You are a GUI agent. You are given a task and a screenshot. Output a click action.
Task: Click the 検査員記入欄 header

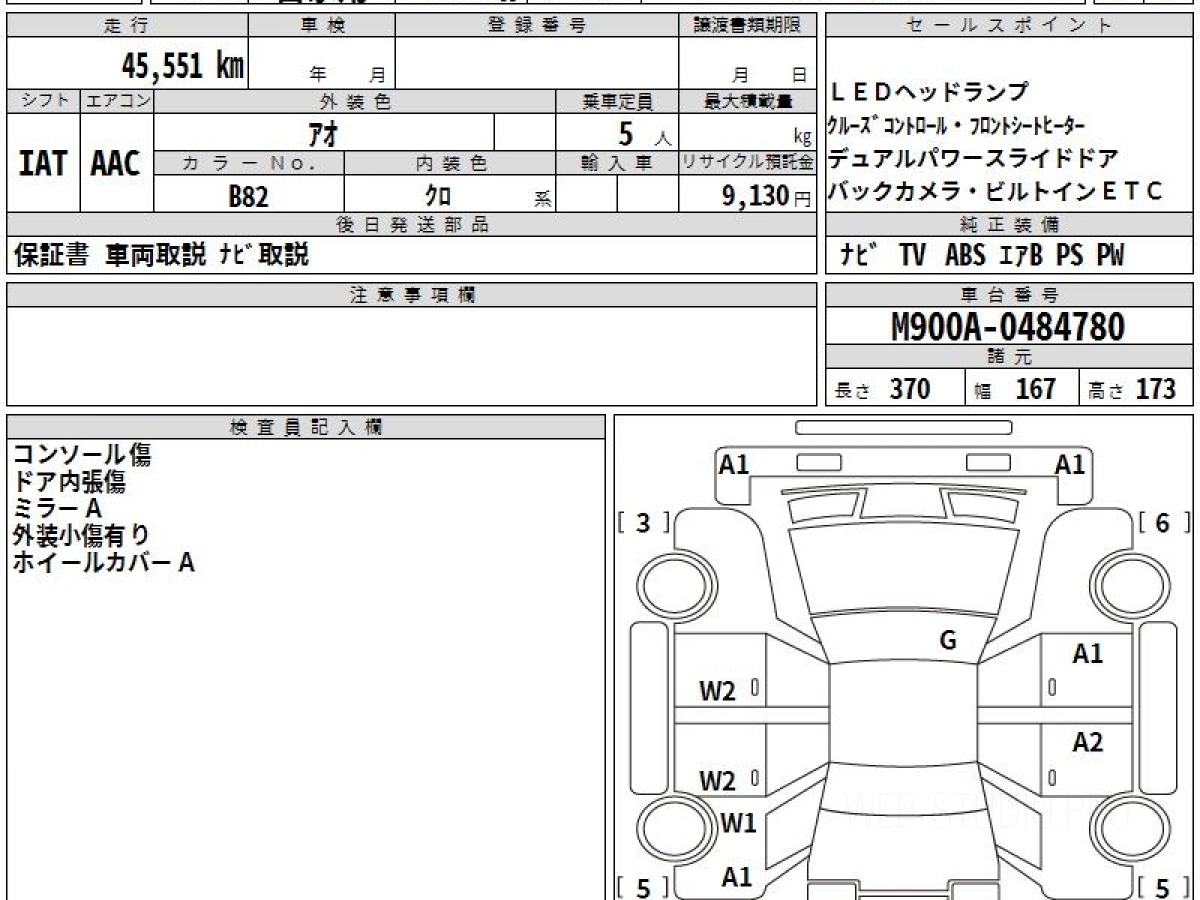[x=306, y=427]
